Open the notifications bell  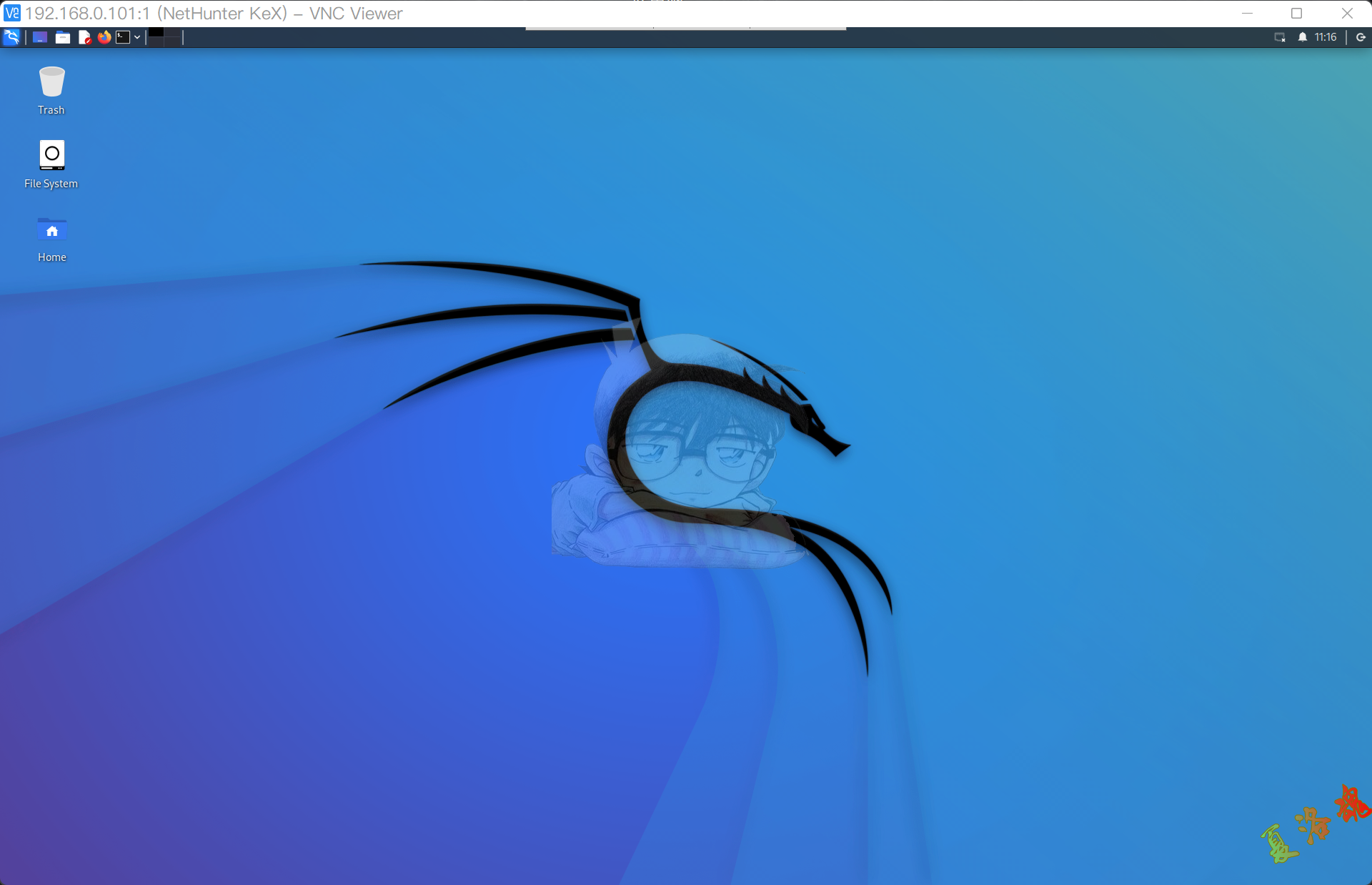click(1302, 37)
